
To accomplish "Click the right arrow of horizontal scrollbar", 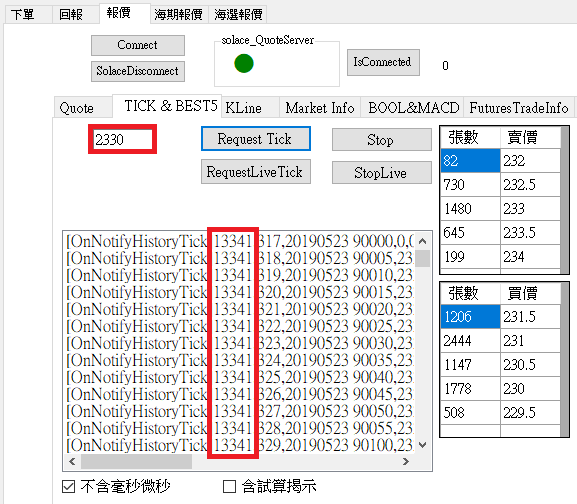I will 406,461.
